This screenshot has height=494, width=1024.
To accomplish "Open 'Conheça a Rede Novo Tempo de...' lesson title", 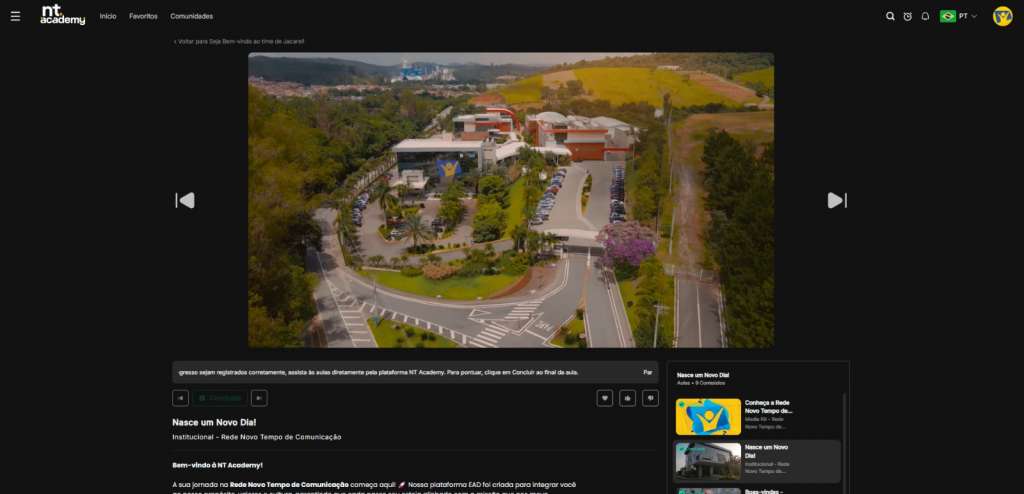I will (x=768, y=407).
